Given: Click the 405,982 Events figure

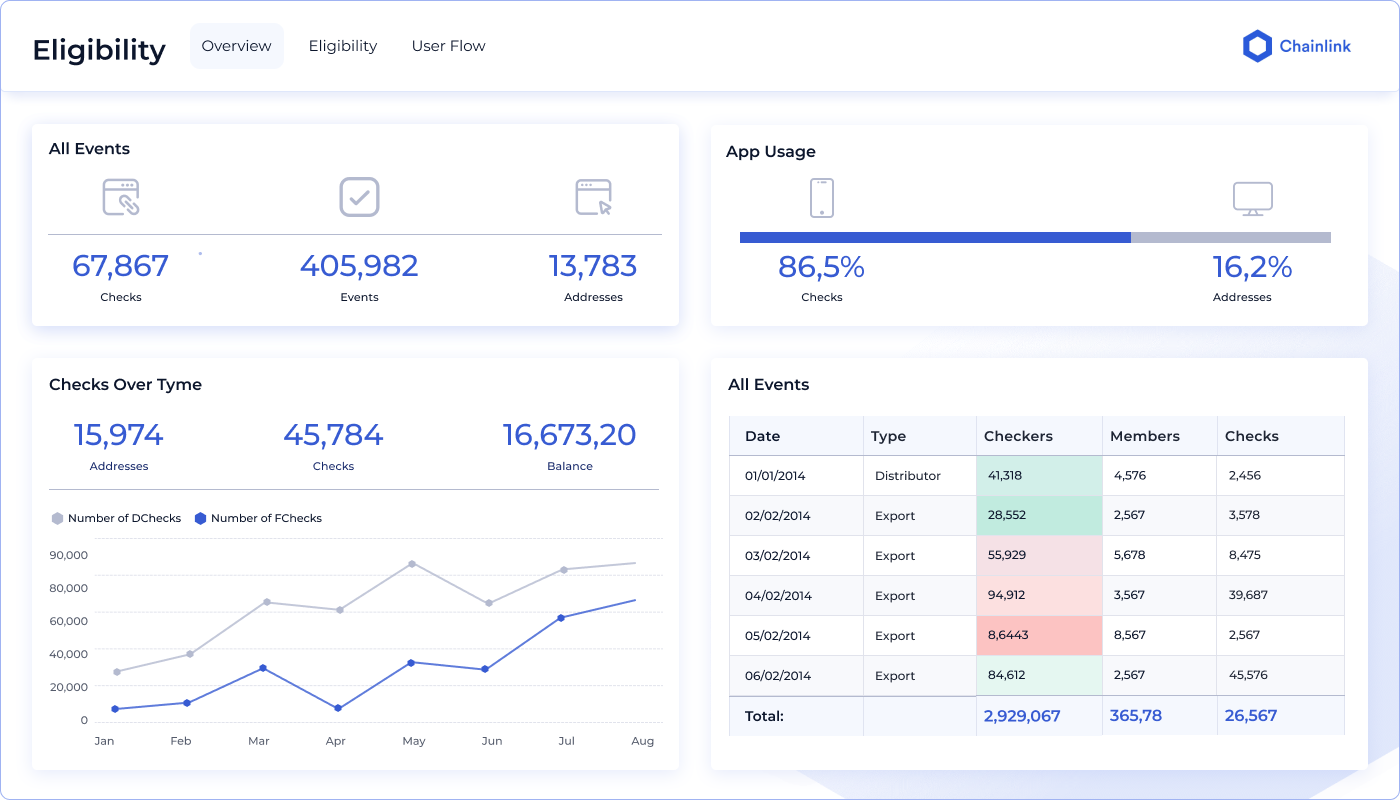Looking at the screenshot, I should pos(359,266).
